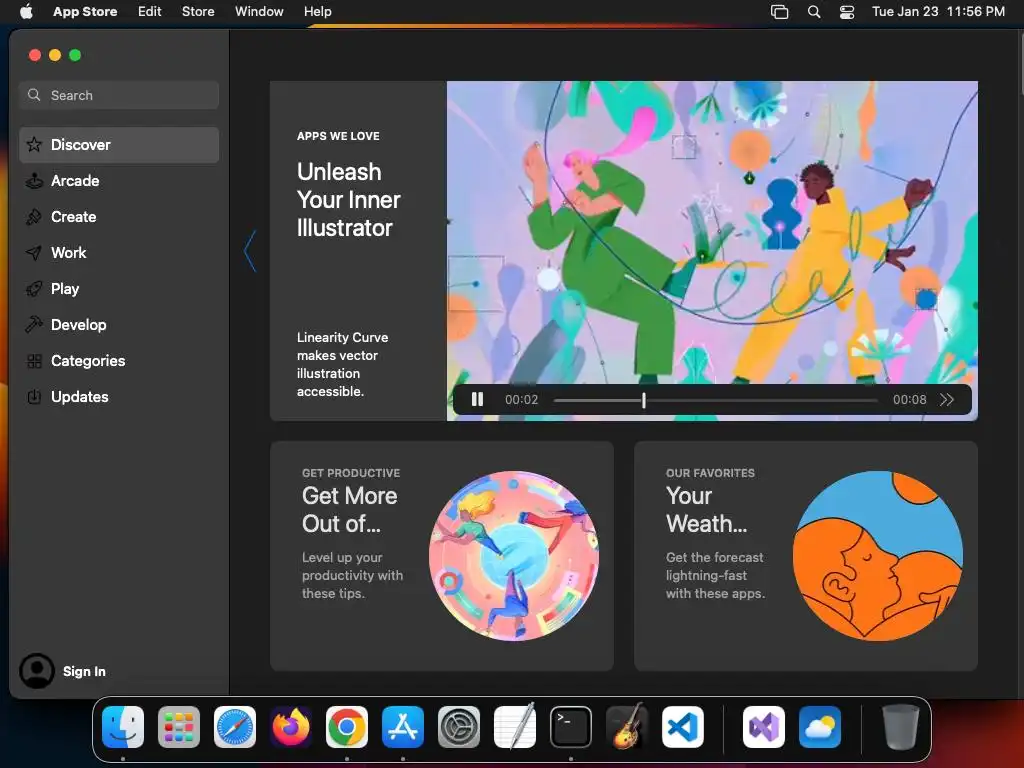Click the weather orange faces artwork
This screenshot has height=768, width=1024.
coord(878,556)
